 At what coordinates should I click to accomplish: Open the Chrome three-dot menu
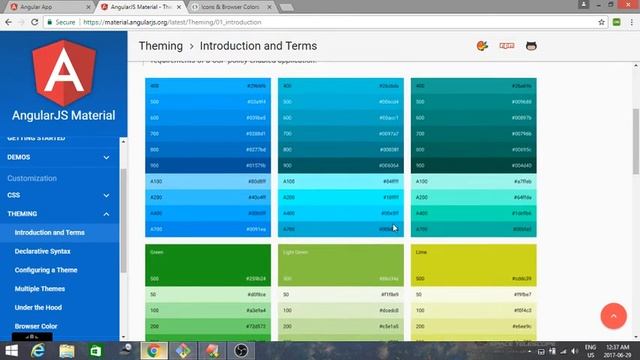pos(631,22)
